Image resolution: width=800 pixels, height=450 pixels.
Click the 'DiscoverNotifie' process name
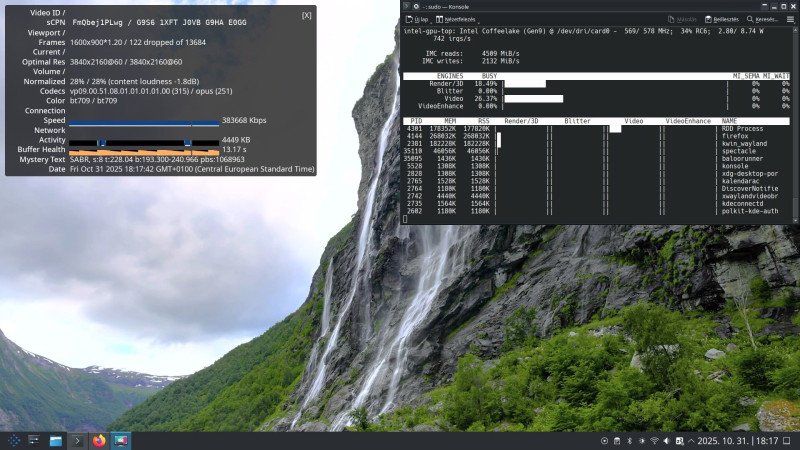(x=750, y=189)
